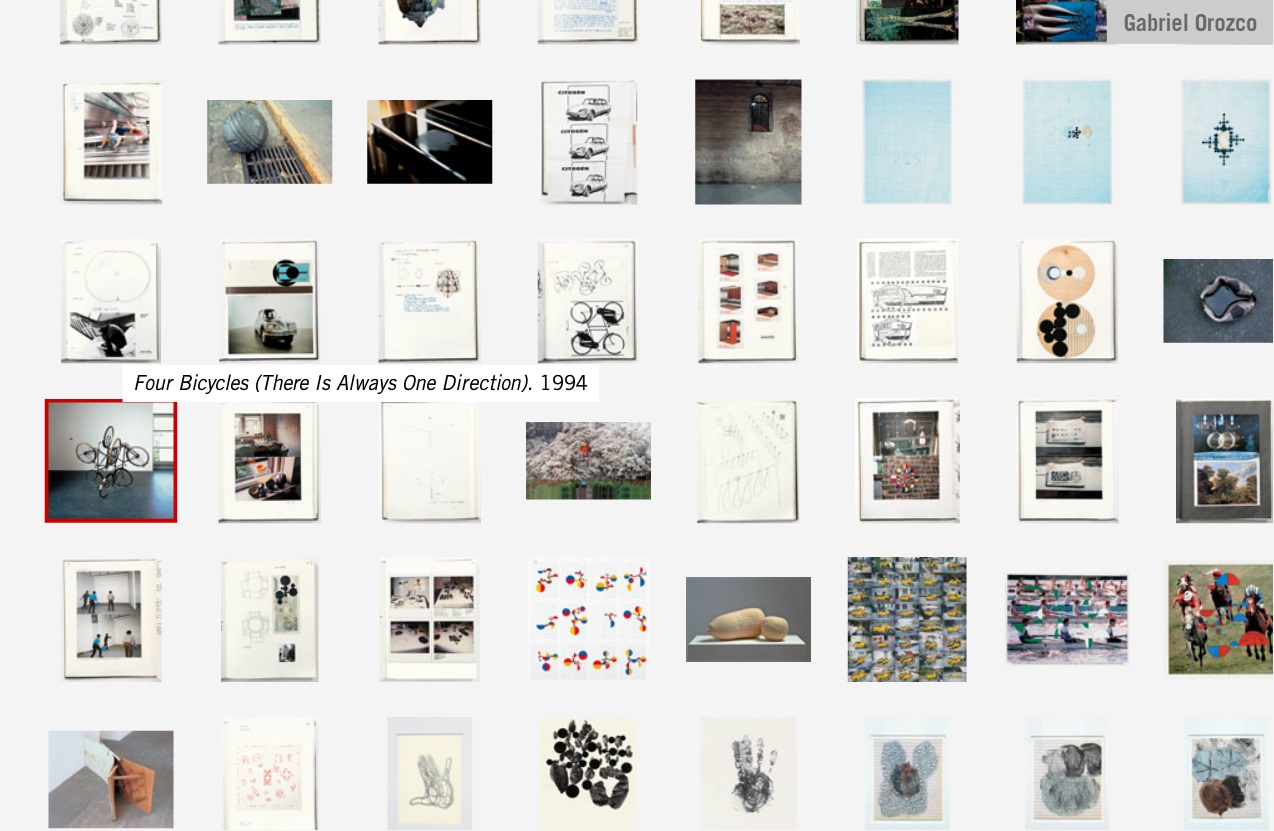This screenshot has width=1274, height=831.
Task: Open the blank blue graph paper drawing
Action: coord(907,142)
